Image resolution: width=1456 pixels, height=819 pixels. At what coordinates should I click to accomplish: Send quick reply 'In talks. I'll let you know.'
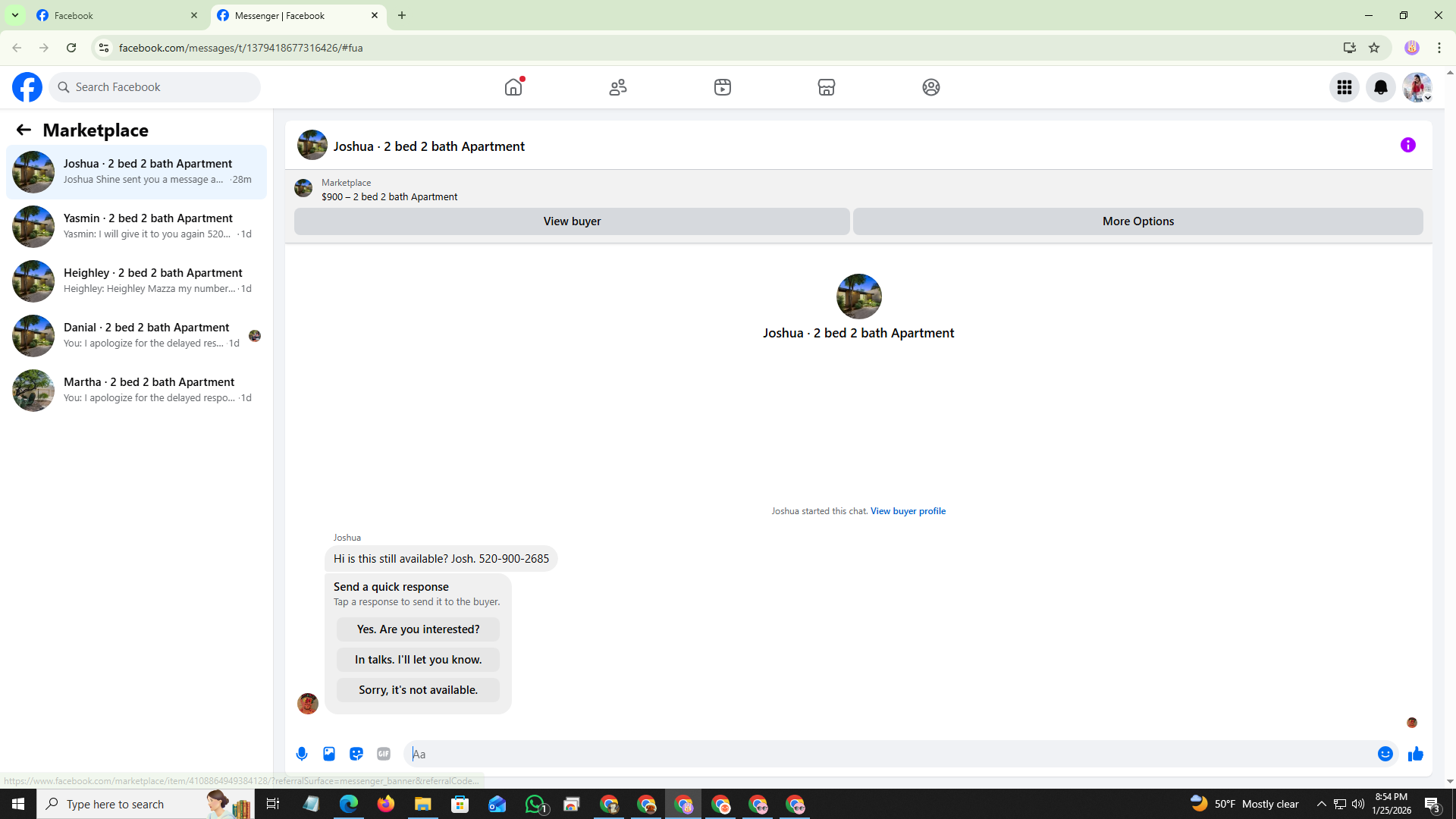tap(418, 660)
